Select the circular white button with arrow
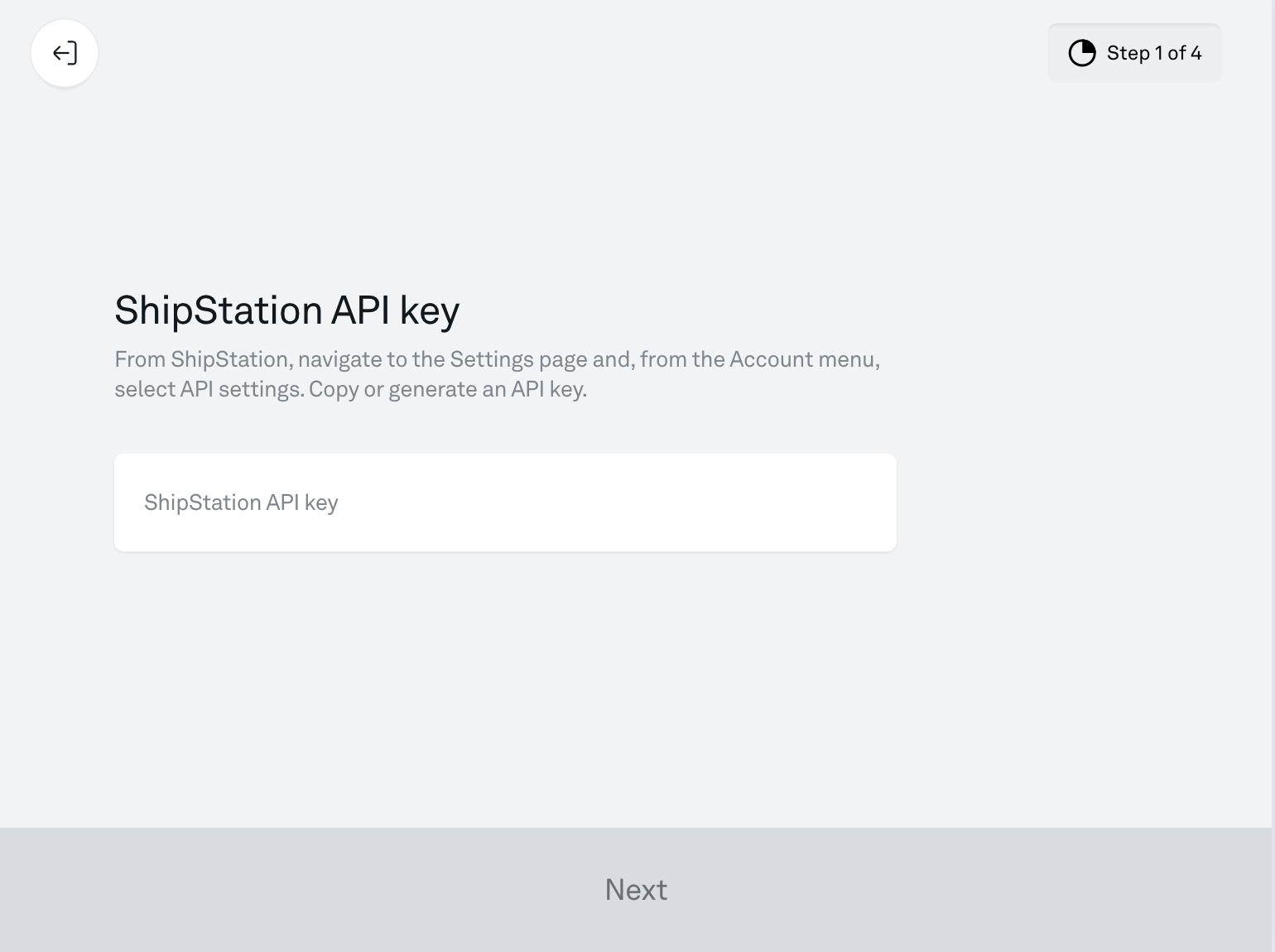The image size is (1275, 952). [65, 52]
